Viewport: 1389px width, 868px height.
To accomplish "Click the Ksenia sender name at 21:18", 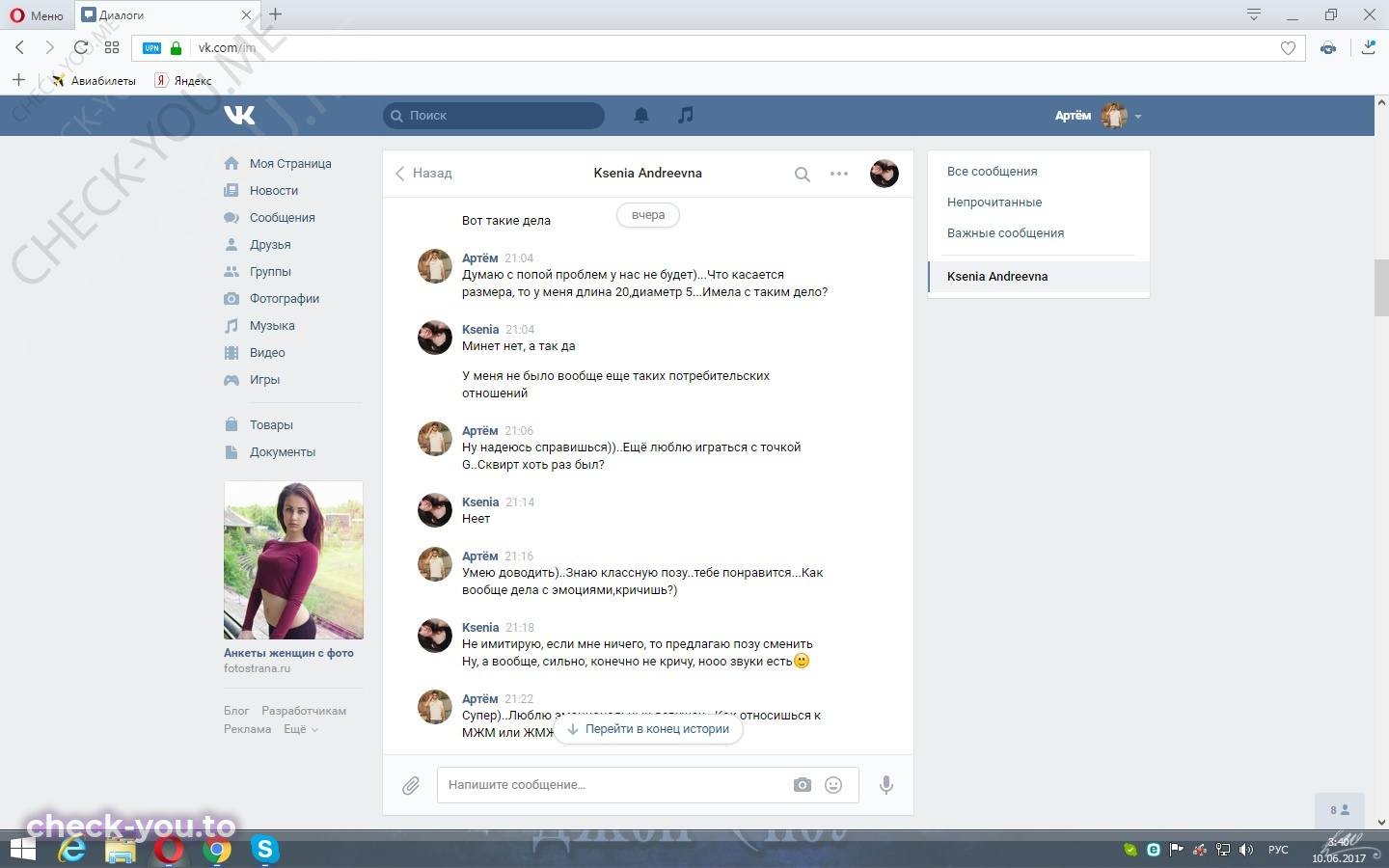I will [x=480, y=628].
